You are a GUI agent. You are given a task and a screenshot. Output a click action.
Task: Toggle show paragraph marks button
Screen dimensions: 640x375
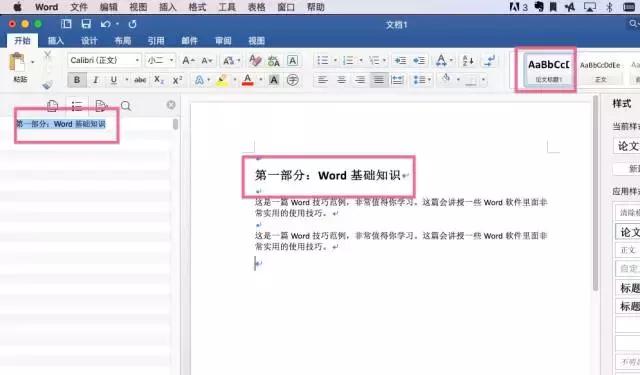489,61
